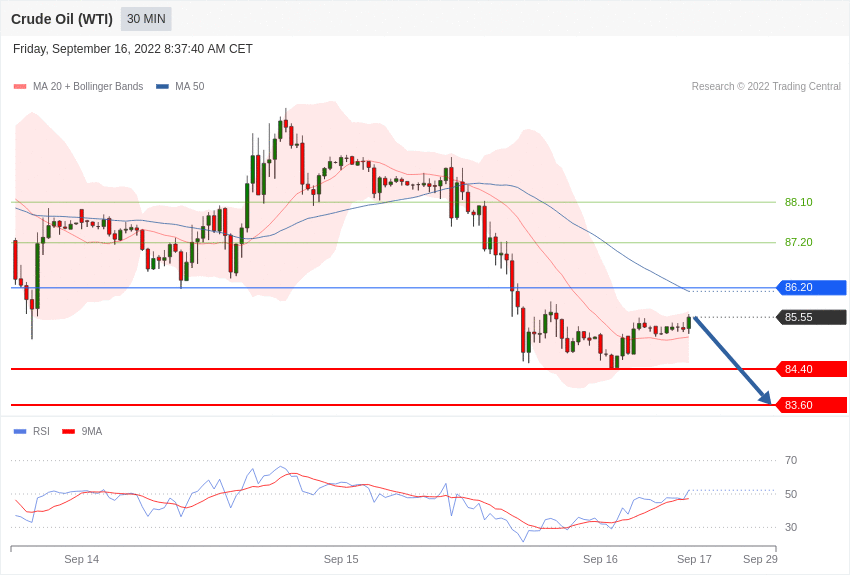Click the 88.10 resistance level label

tap(799, 202)
